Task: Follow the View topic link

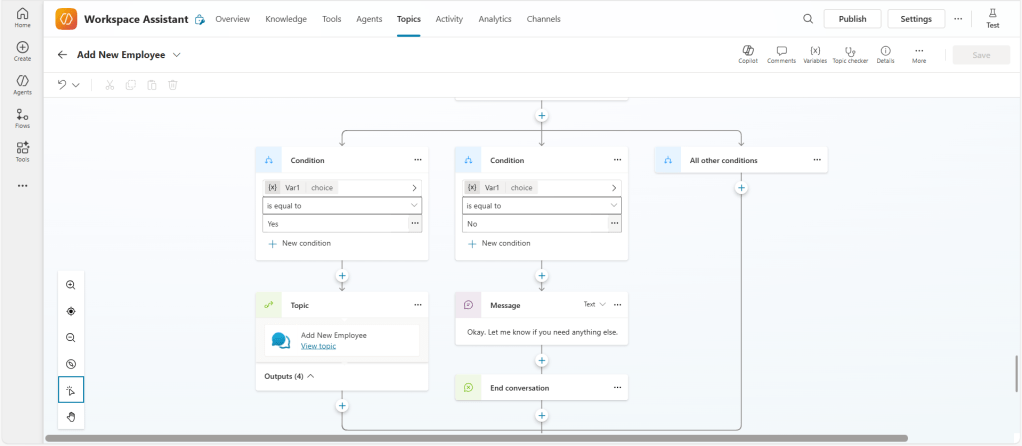Action: (318, 346)
